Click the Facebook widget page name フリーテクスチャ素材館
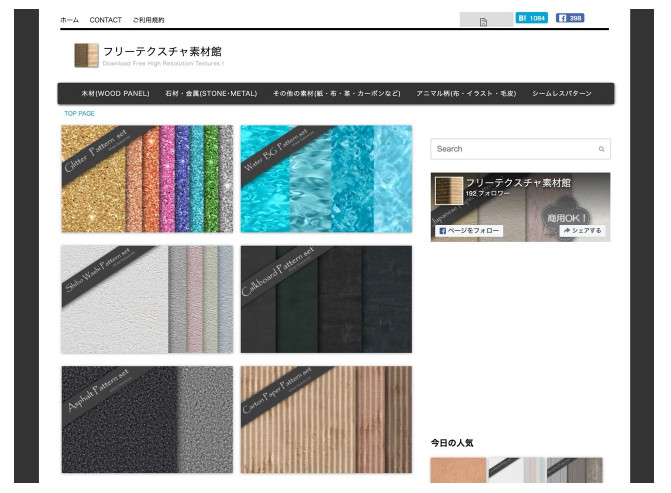This screenshot has height=493, width=671. pyautogui.click(x=518, y=183)
